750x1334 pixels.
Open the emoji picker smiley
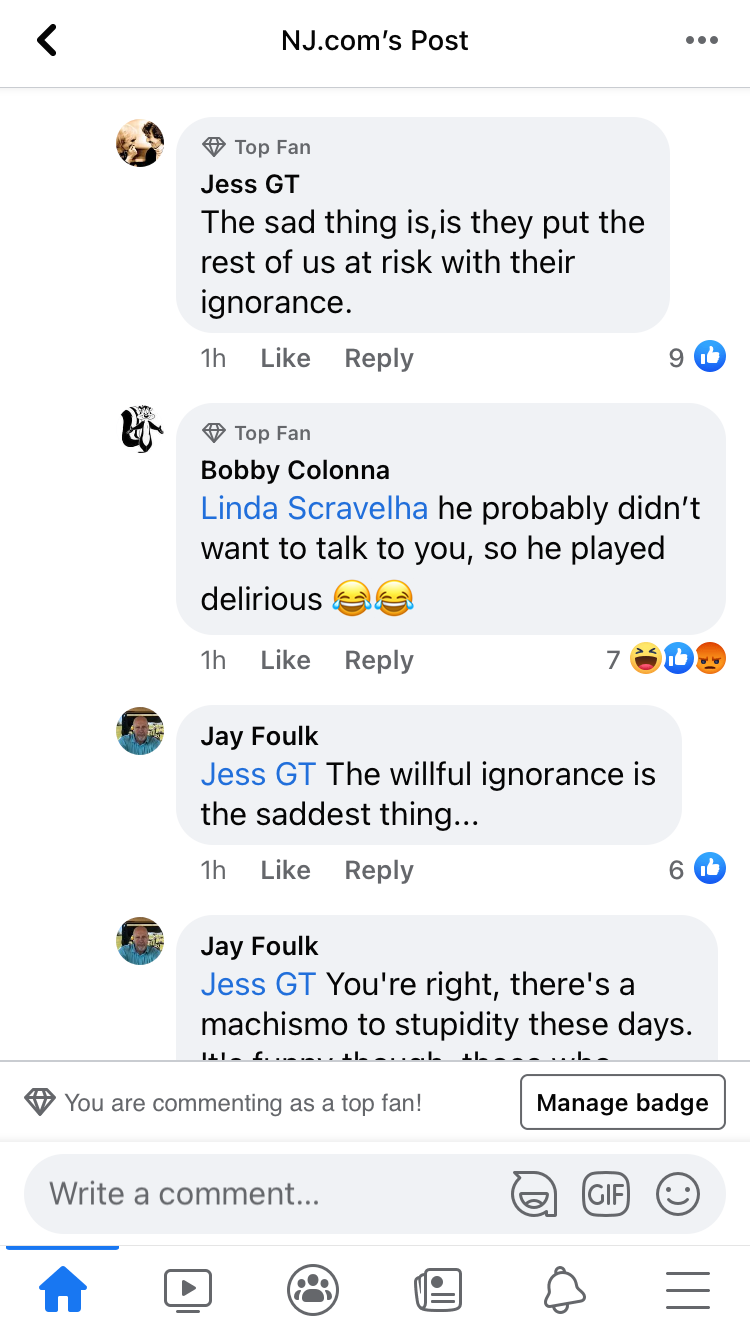coord(678,1193)
